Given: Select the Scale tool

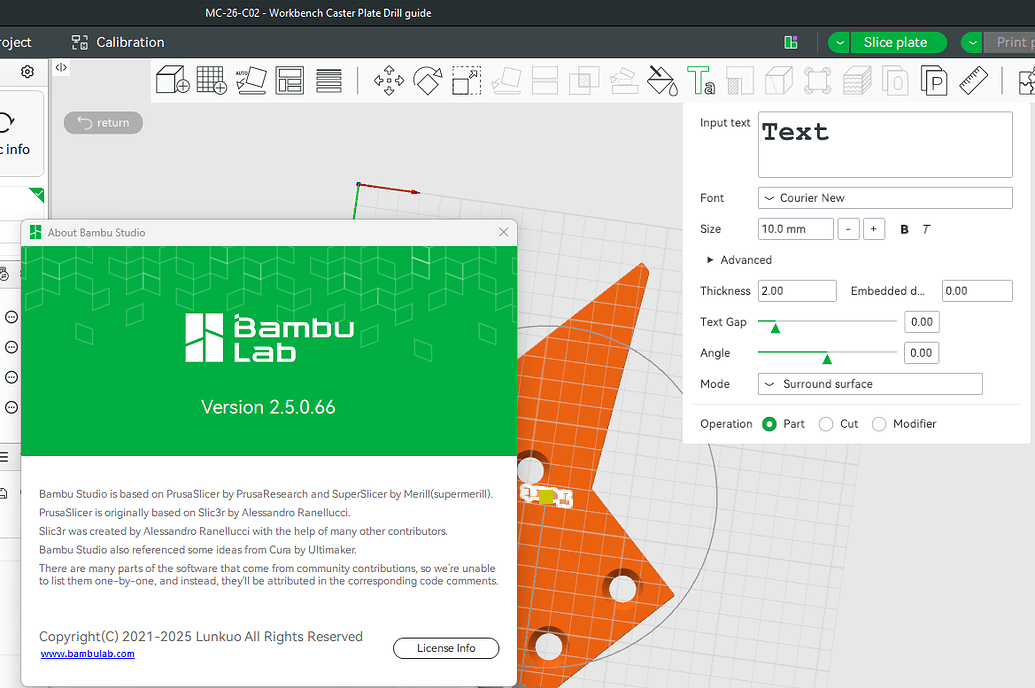Looking at the screenshot, I should (467, 81).
